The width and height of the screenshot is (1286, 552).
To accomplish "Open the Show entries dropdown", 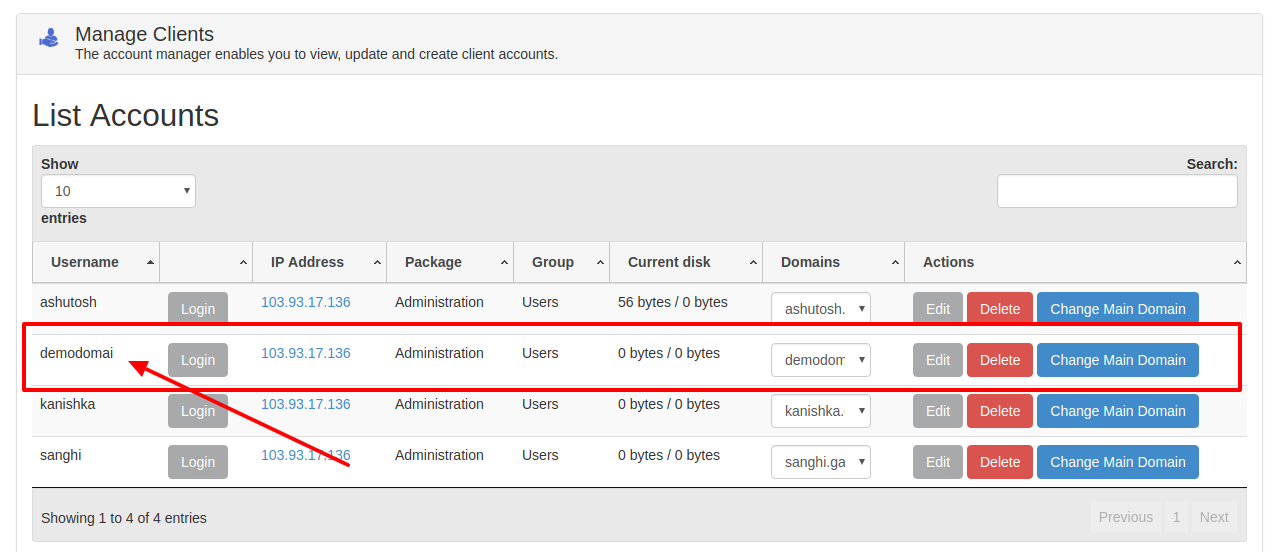I will tap(118, 191).
